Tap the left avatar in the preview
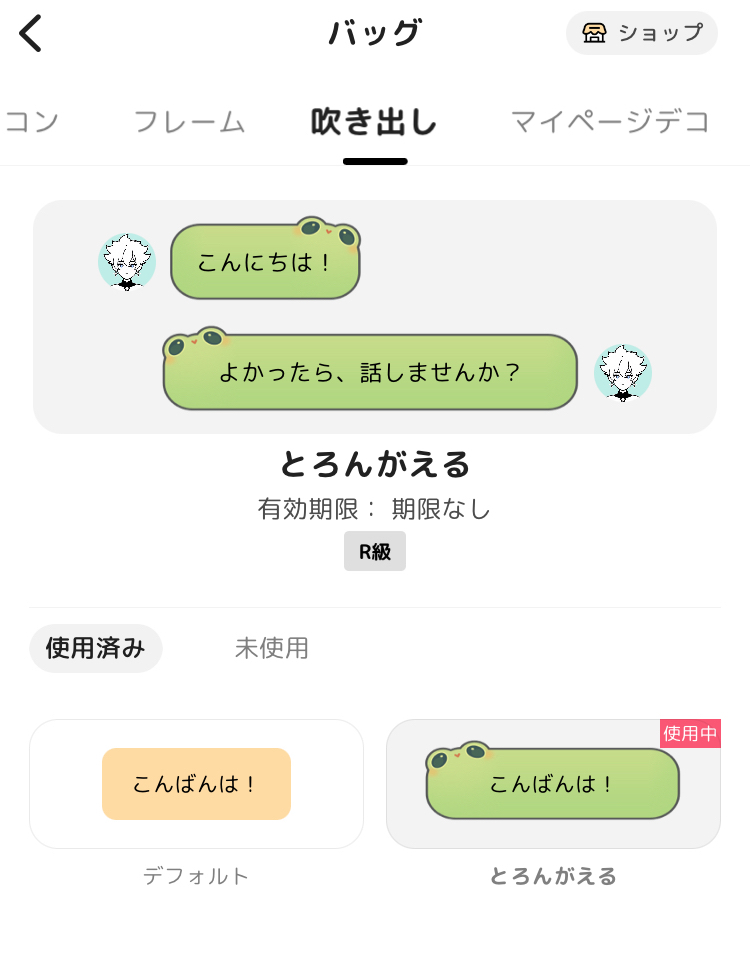The height and width of the screenshot is (960, 750). coord(127,262)
